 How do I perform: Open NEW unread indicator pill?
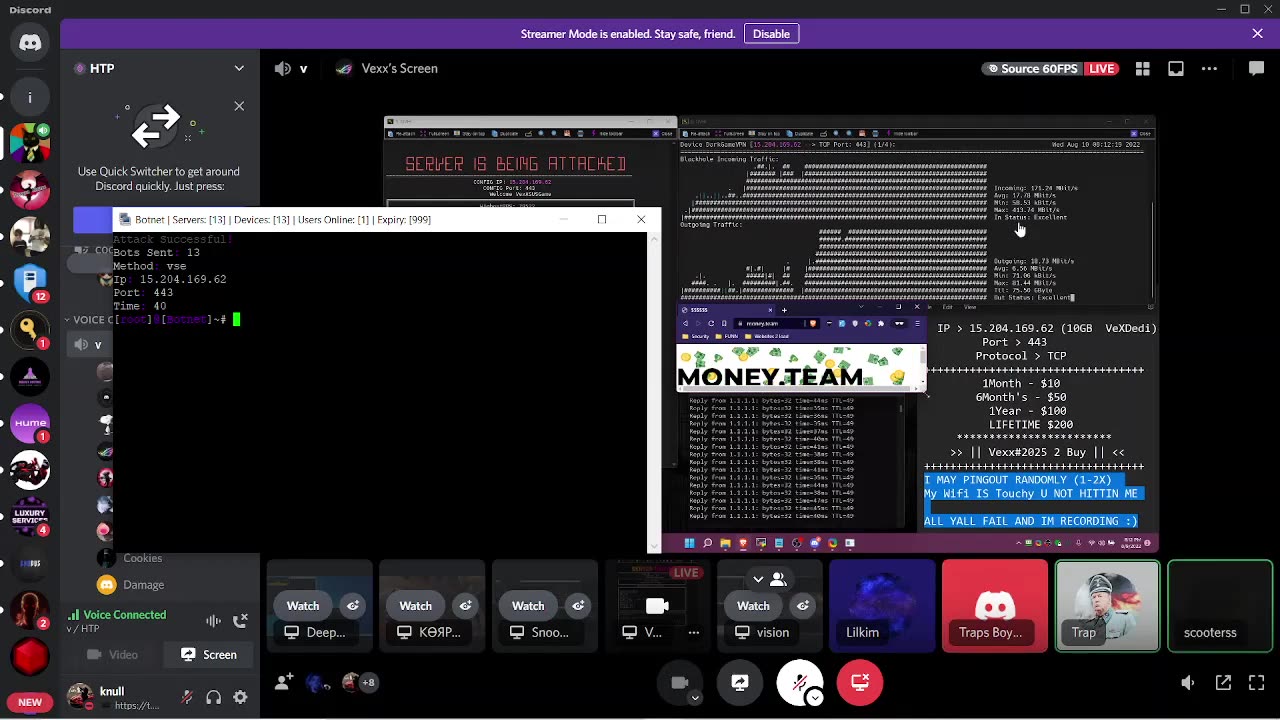tap(30, 702)
